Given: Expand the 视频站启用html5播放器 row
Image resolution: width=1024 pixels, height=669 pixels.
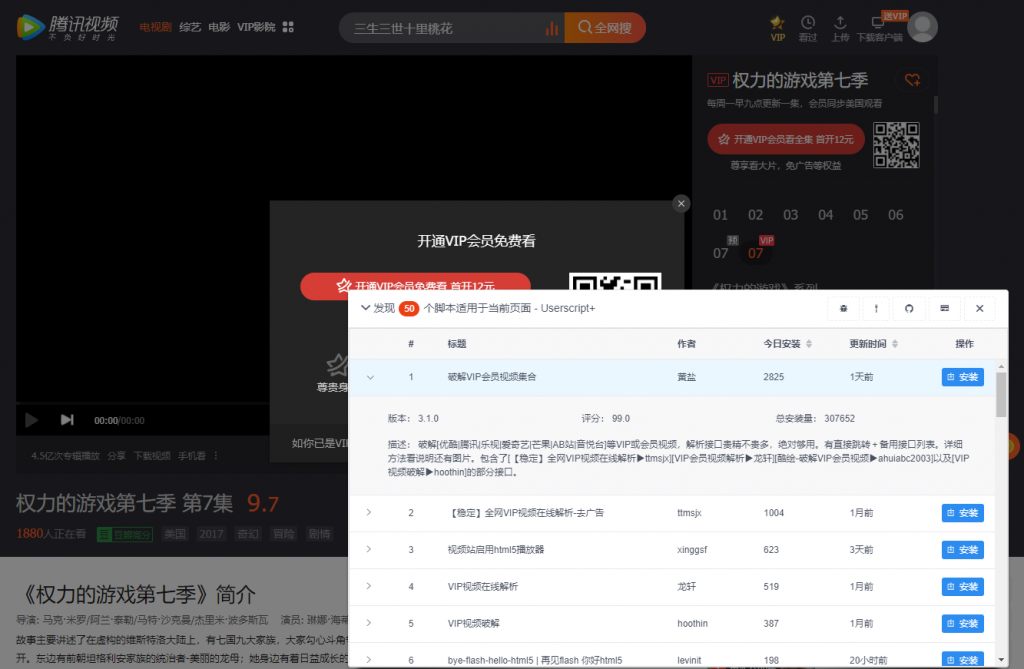Looking at the screenshot, I should pos(369,549).
